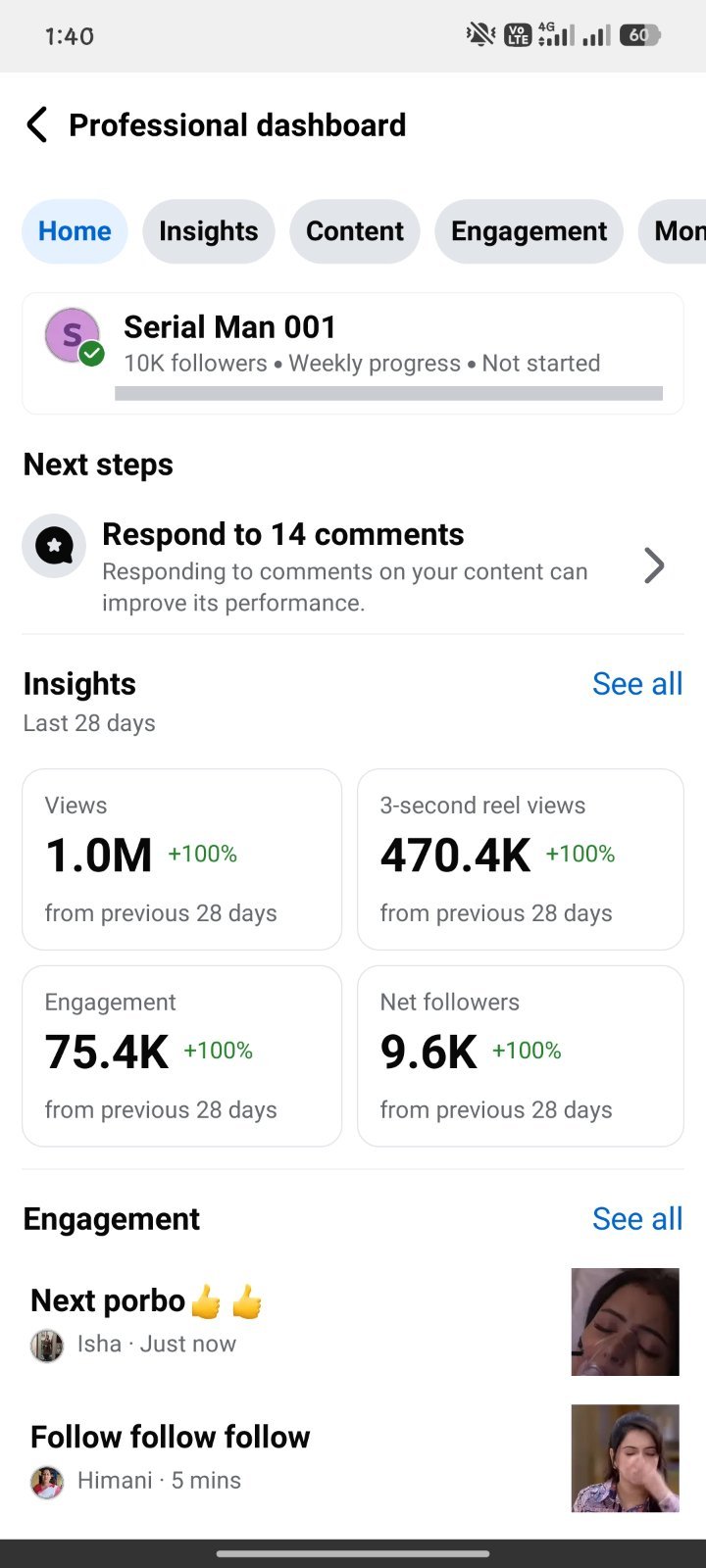Screen dimensions: 706x1568
Task: Tap the VoLTE status icon
Action: [517, 35]
